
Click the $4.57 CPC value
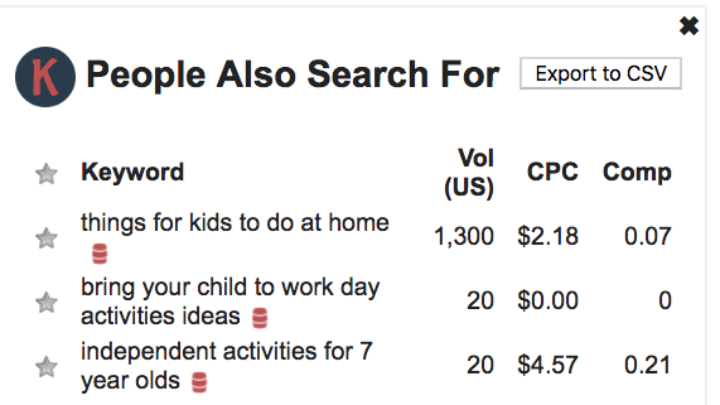tap(548, 366)
